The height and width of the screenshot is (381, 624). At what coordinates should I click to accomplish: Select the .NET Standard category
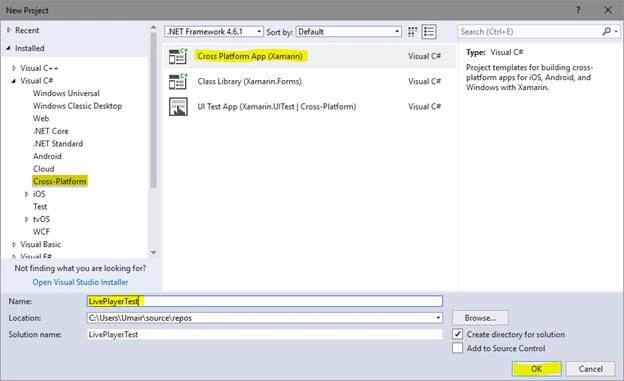(x=58, y=143)
